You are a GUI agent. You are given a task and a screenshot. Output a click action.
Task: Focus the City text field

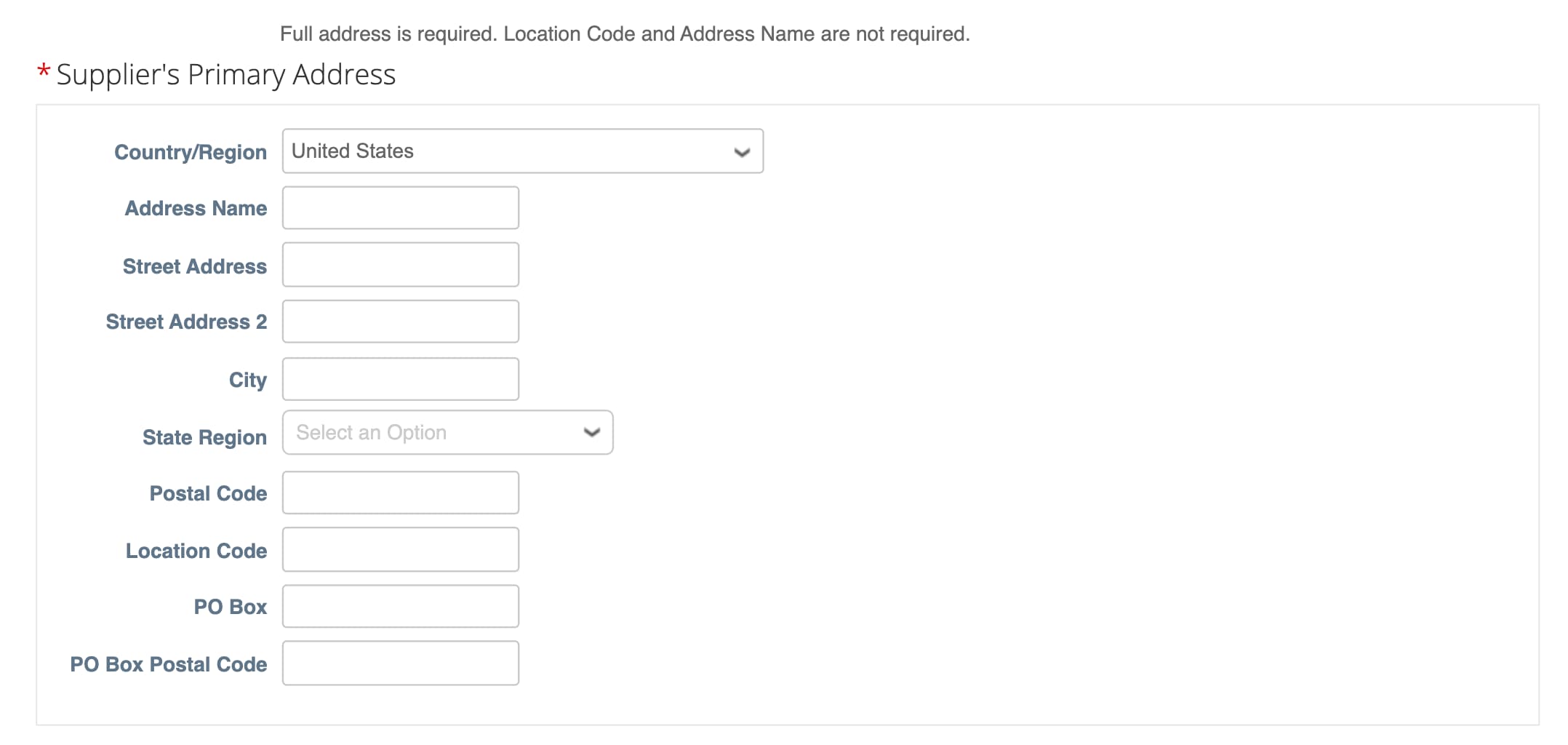coord(400,379)
